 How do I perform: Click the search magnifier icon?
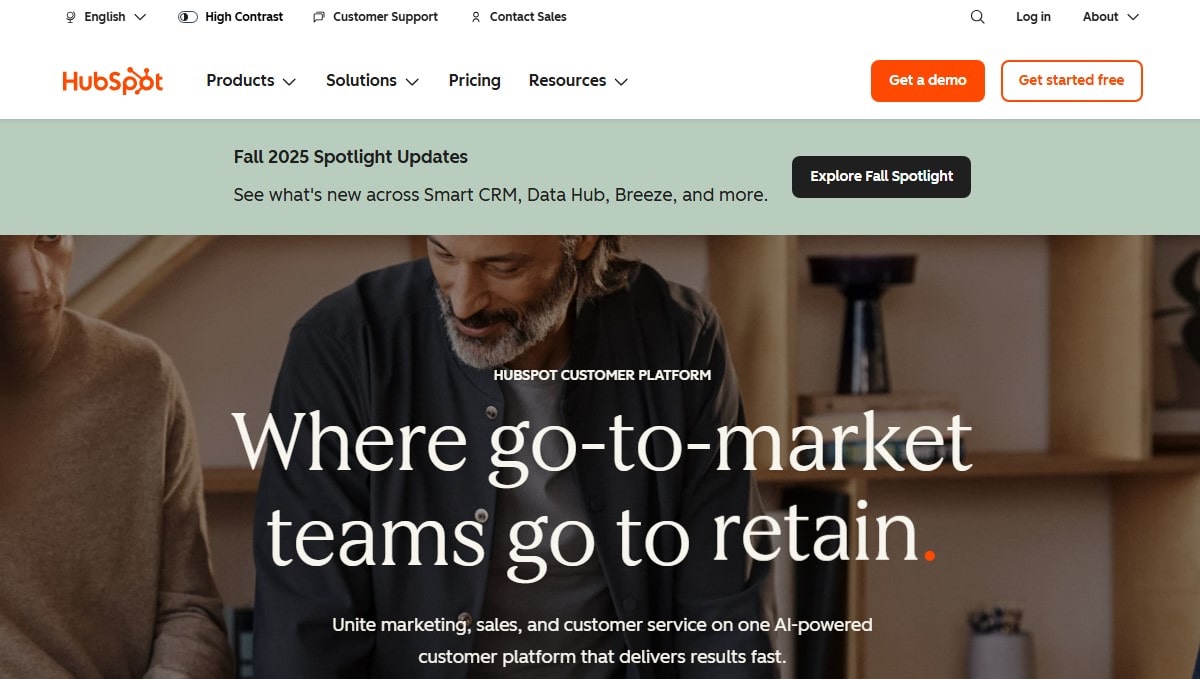tap(976, 17)
